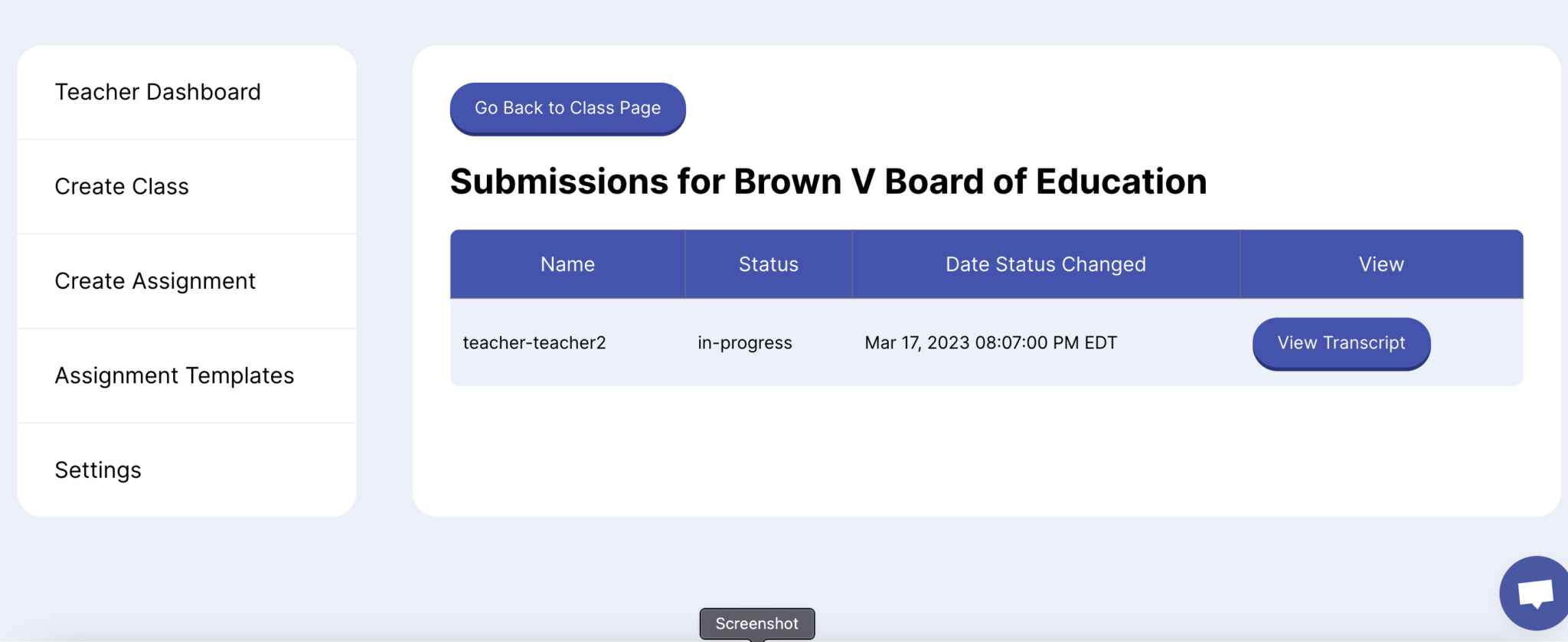Image resolution: width=1568 pixels, height=642 pixels.
Task: Click the Screenshot tooltip label
Action: tap(756, 624)
